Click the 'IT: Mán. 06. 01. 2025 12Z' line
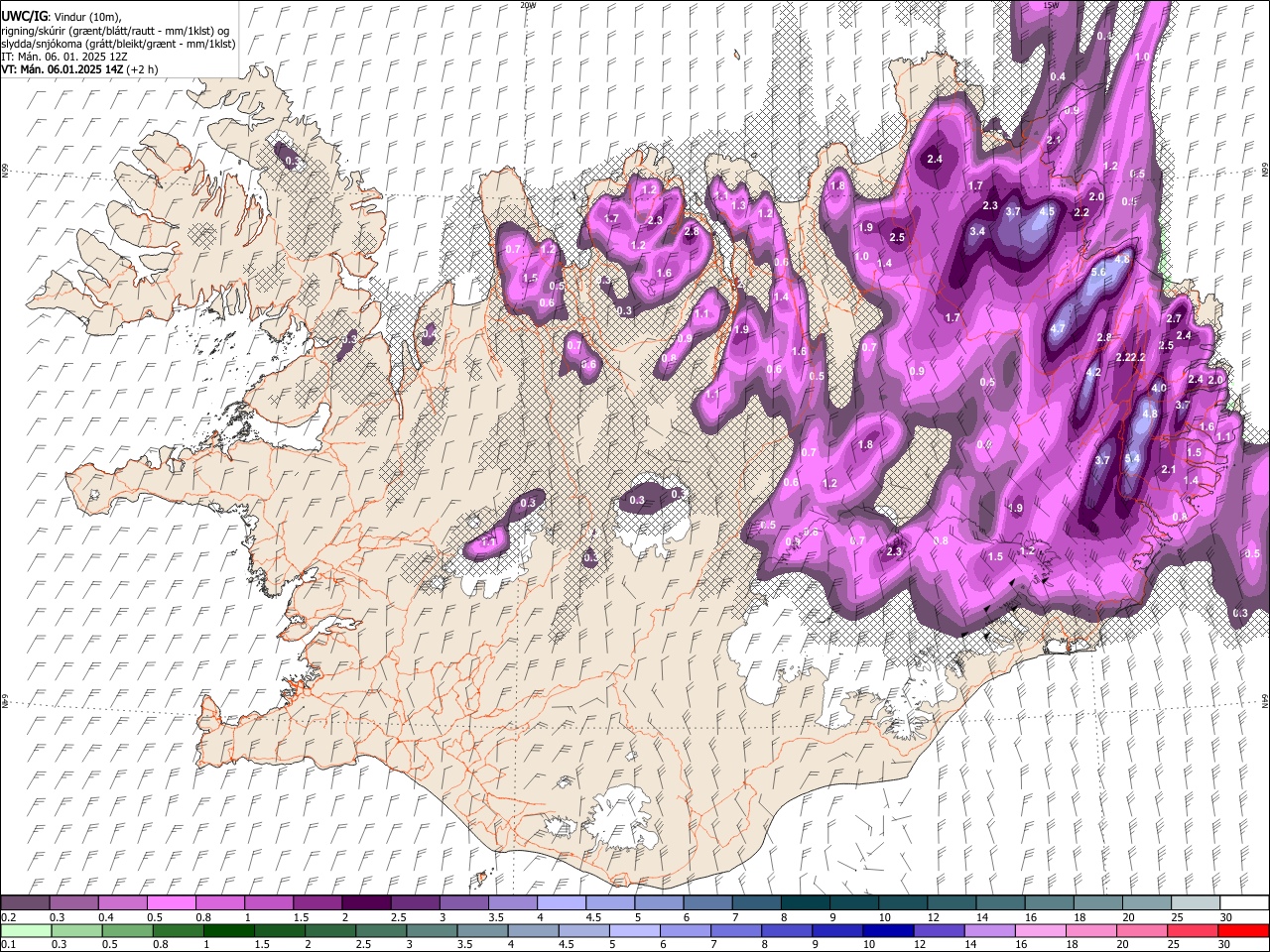Viewport: 1270px width, 952px height. 63,57
